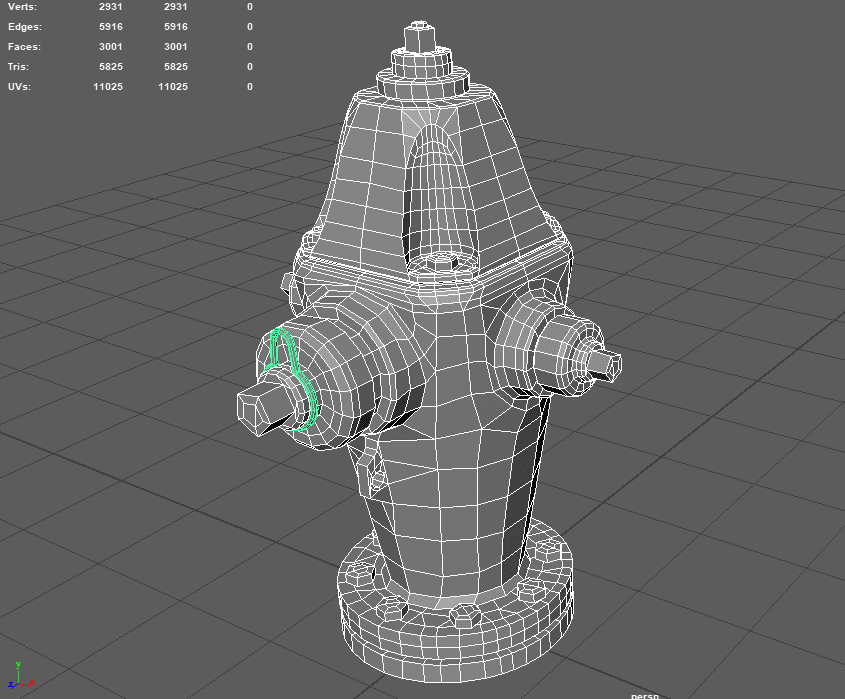Click the persp camera name label

[645, 695]
